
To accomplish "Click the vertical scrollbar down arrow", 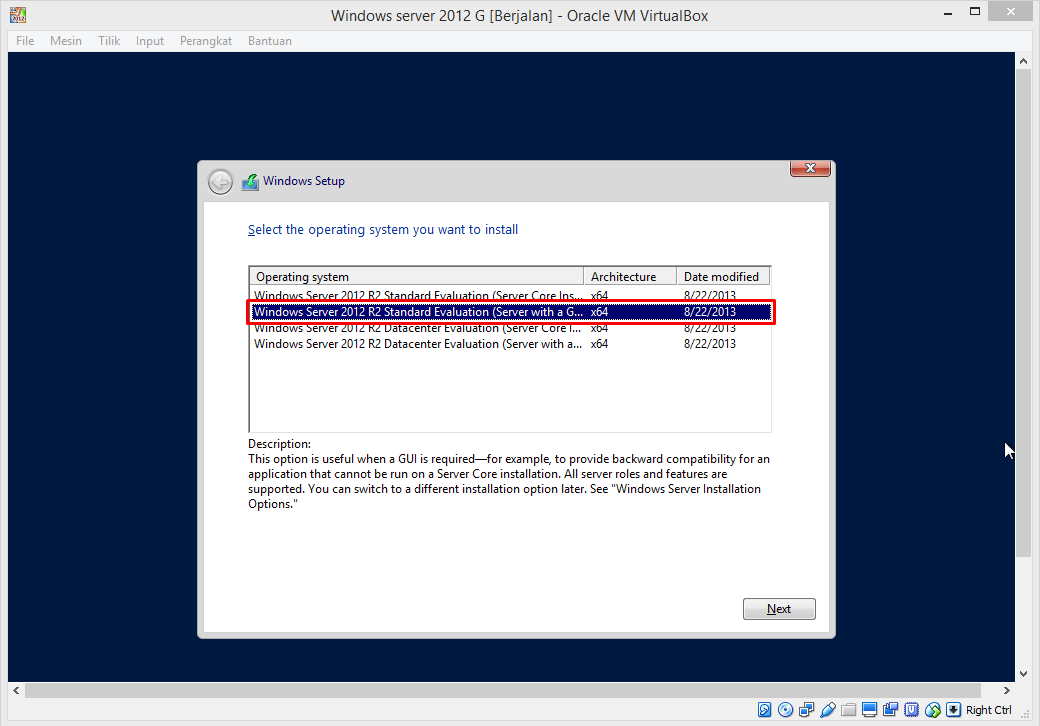I will pos(1023,674).
